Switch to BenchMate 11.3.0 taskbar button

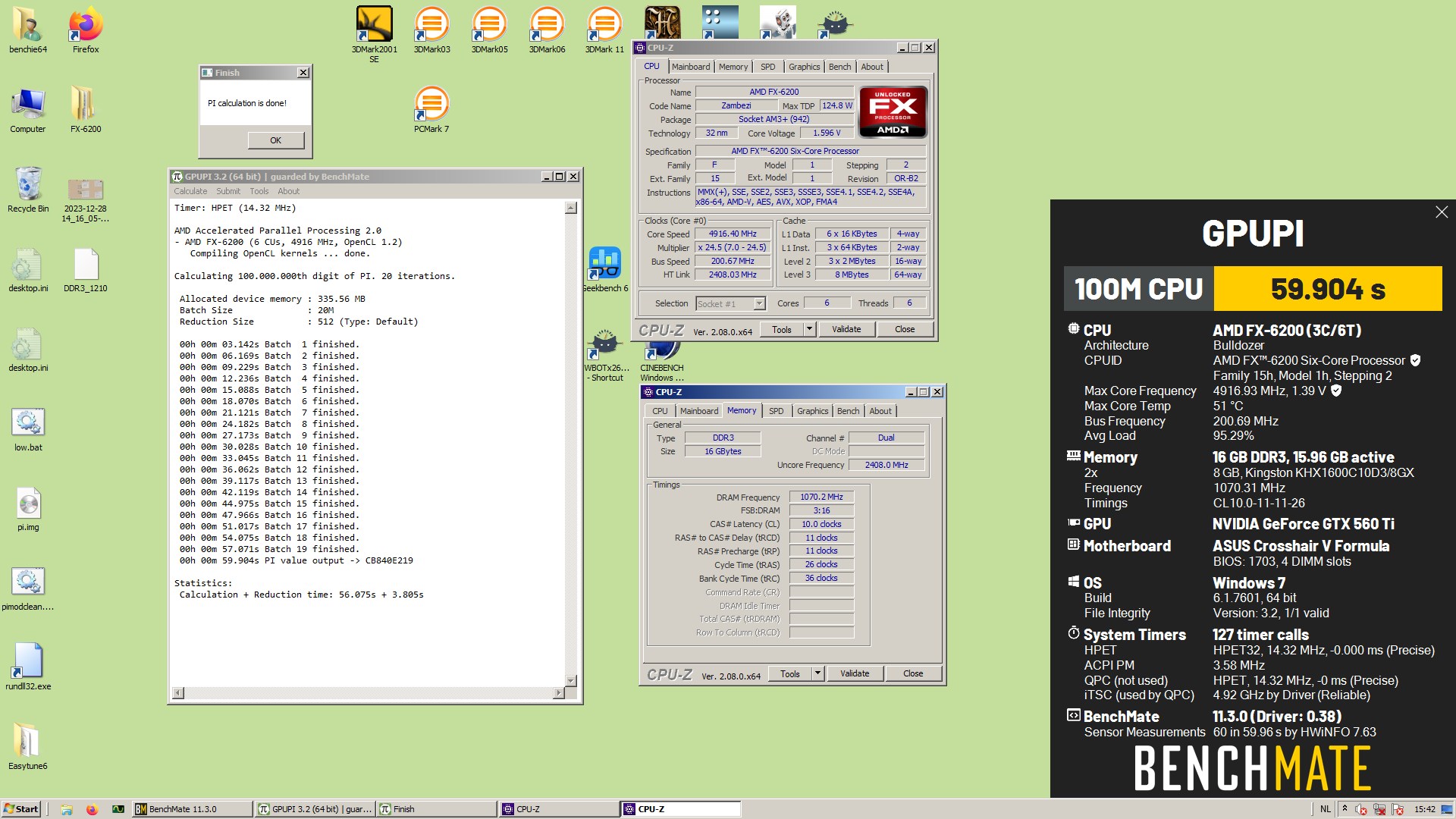193,809
